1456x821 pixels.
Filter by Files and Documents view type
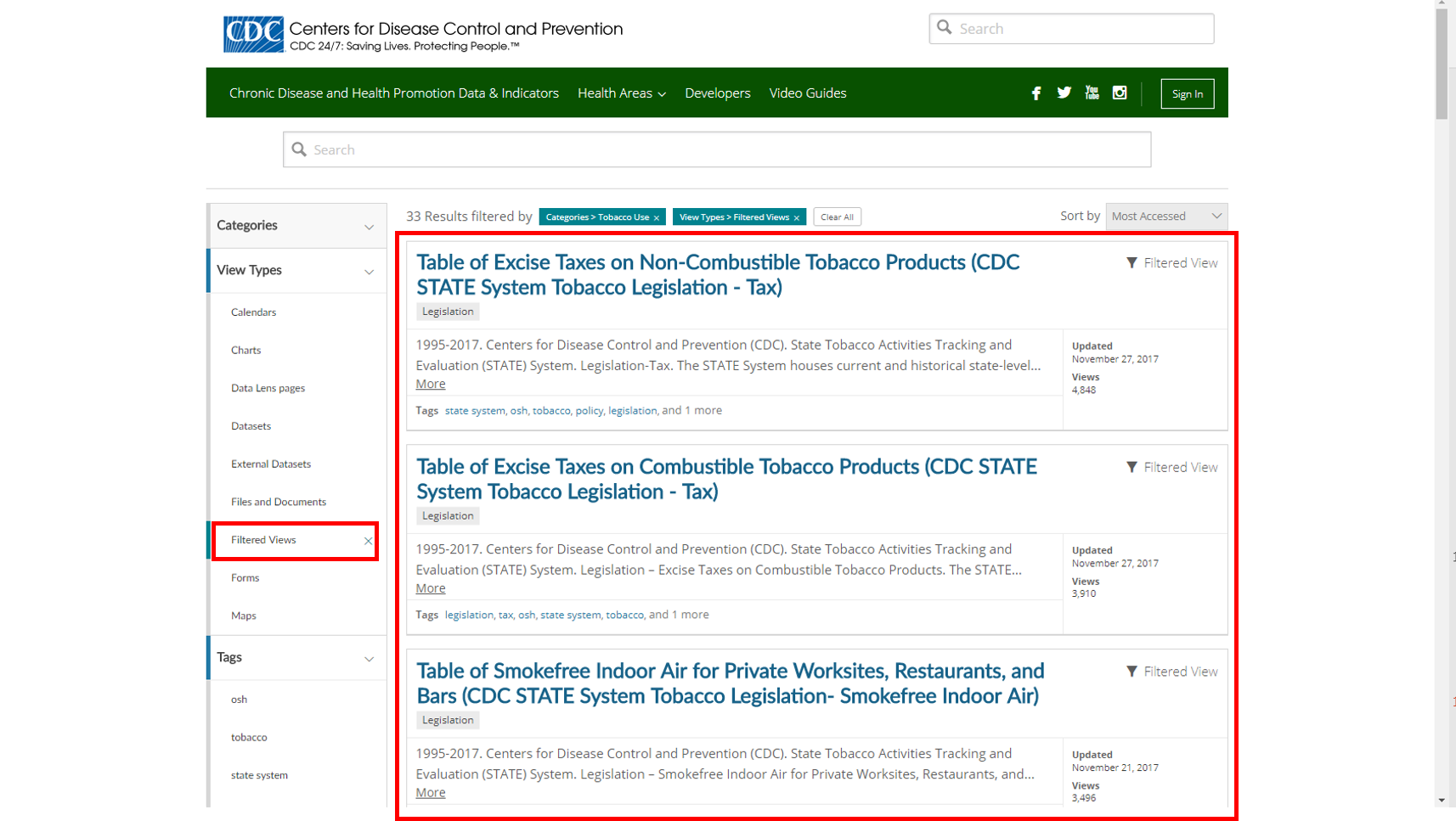click(279, 503)
